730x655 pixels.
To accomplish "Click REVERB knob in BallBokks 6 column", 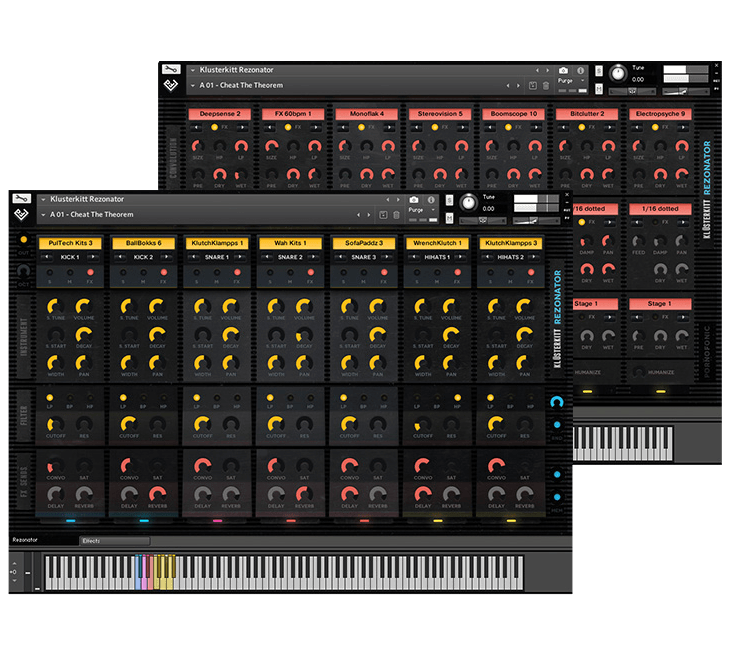I will coord(157,494).
